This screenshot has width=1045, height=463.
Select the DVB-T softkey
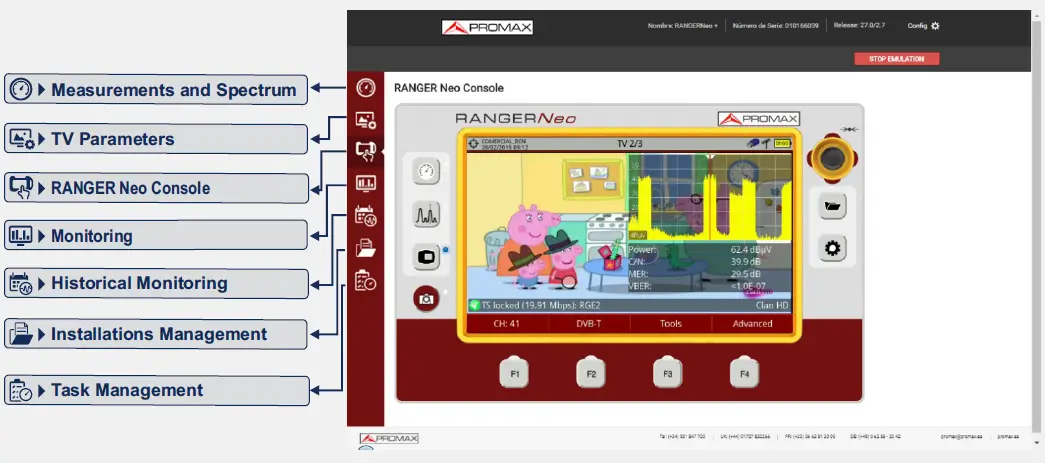click(x=589, y=324)
